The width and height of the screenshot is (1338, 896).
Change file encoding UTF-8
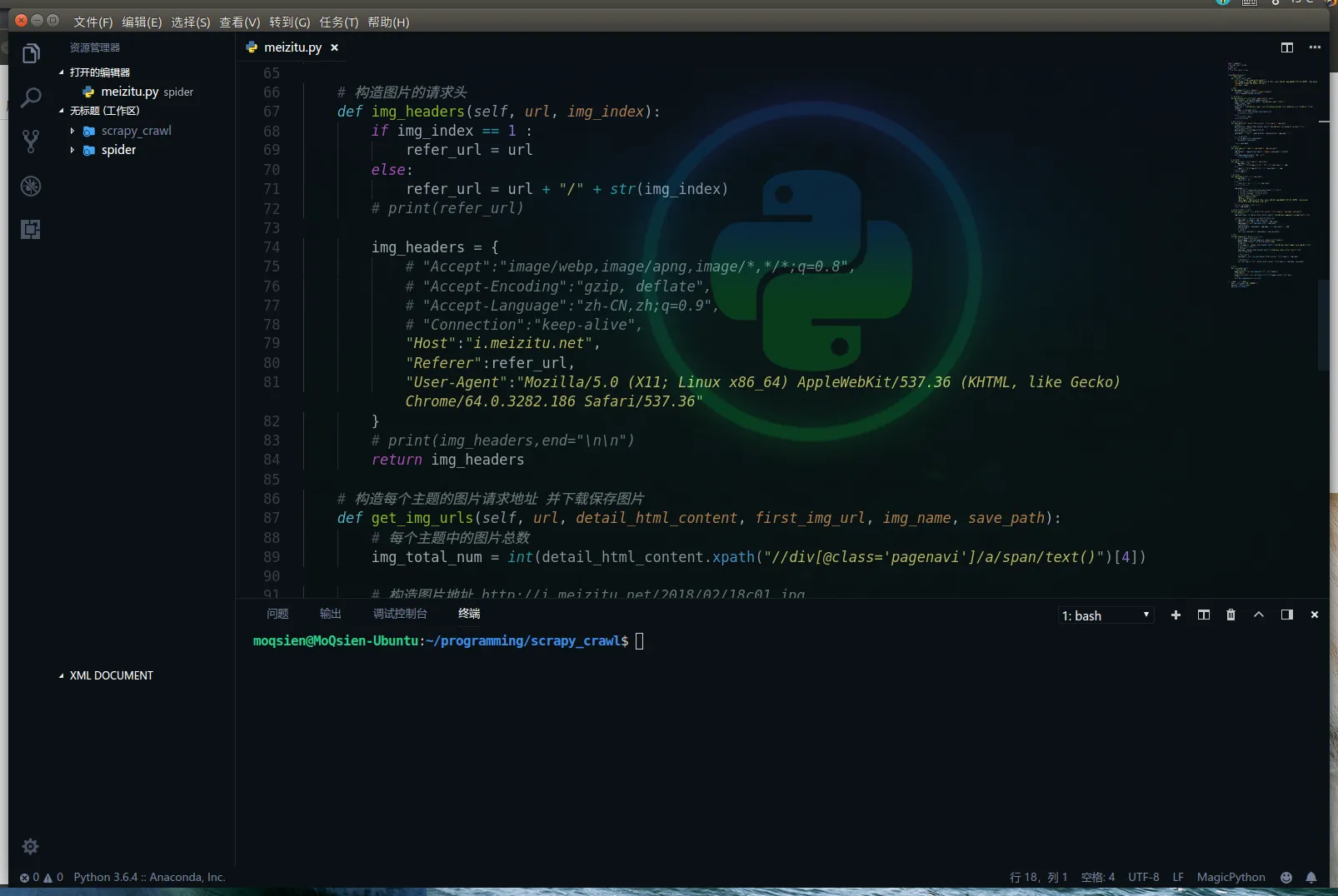coord(1143,877)
